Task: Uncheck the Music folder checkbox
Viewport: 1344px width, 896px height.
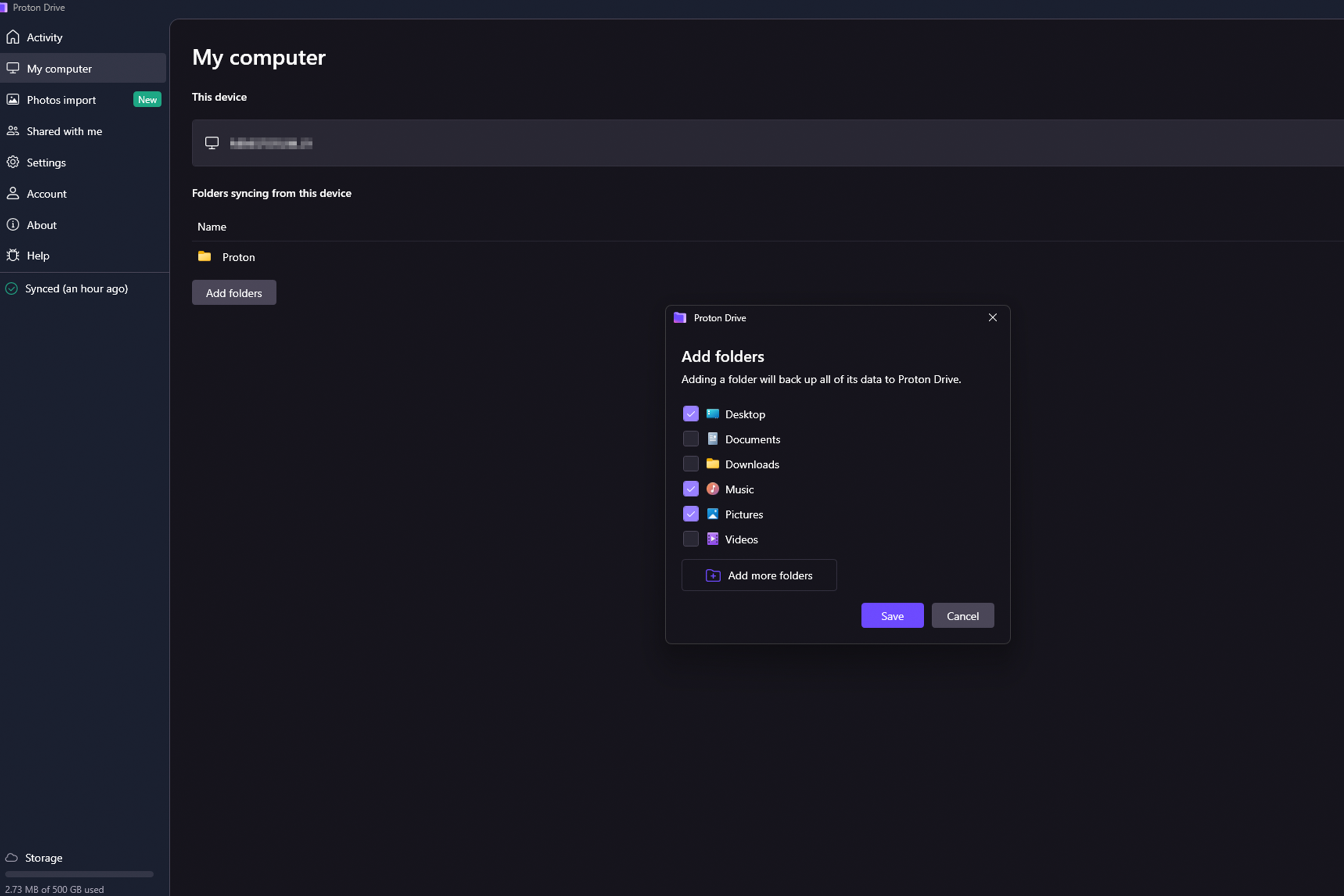Action: pyautogui.click(x=691, y=489)
